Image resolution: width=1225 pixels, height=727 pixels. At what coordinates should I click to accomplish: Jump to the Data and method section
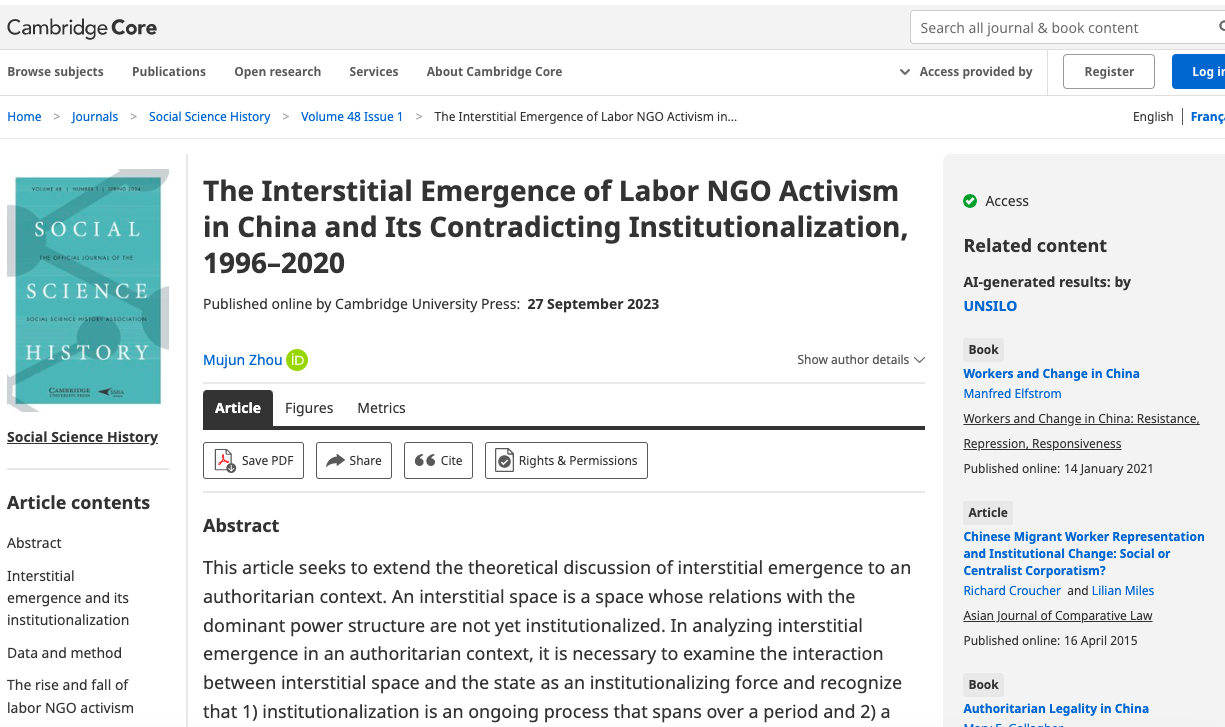[64, 653]
